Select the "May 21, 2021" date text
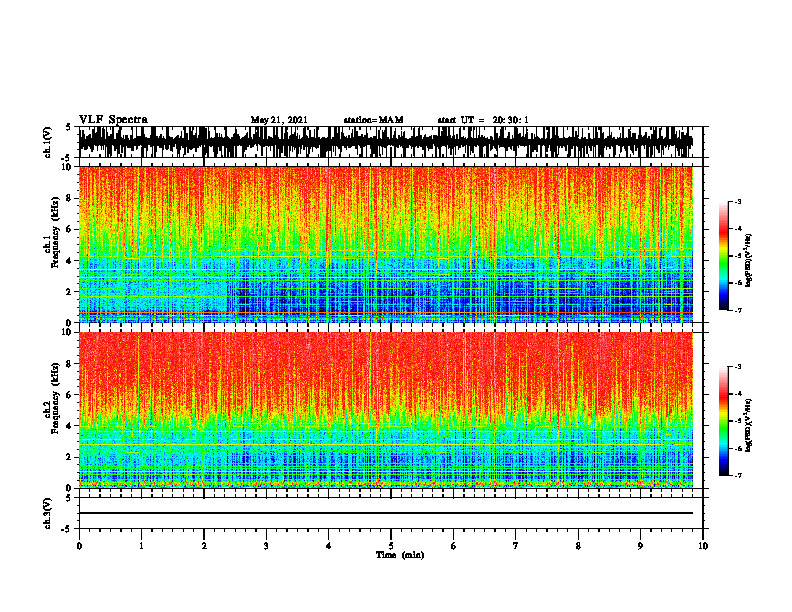 [279, 120]
